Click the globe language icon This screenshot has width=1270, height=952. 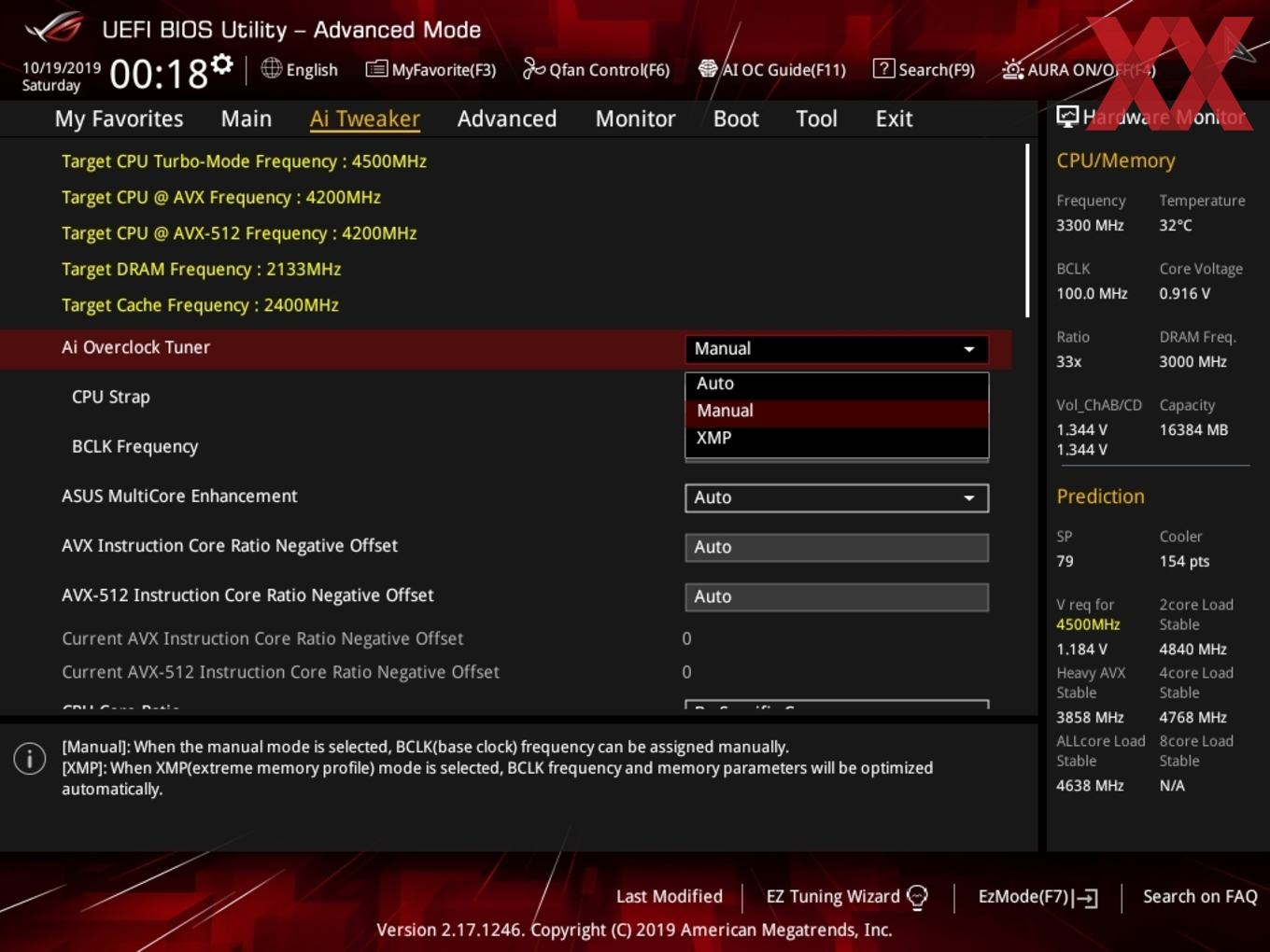pyautogui.click(x=271, y=68)
